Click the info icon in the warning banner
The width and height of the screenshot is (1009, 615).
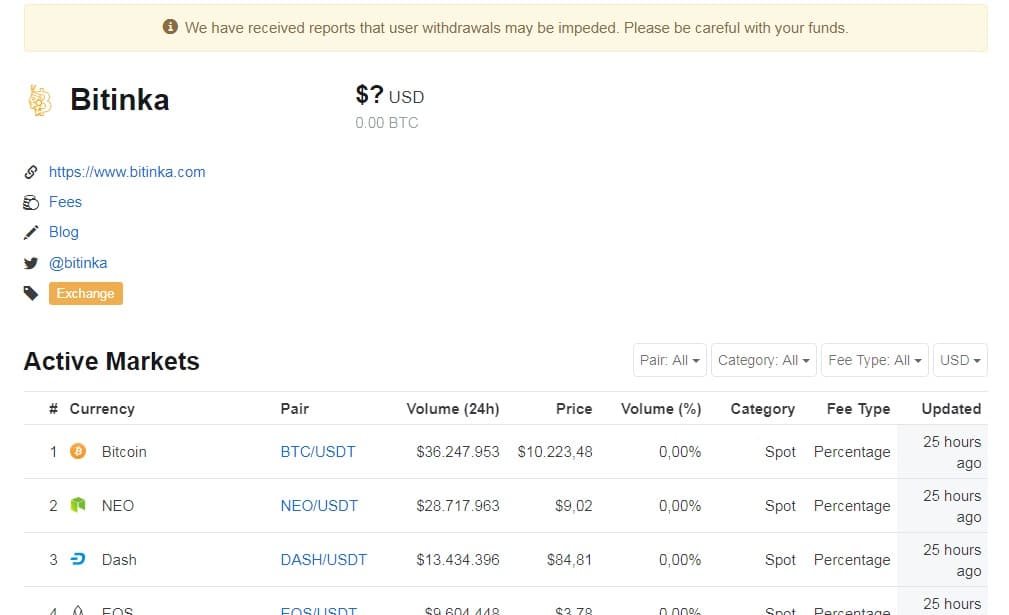(x=170, y=27)
